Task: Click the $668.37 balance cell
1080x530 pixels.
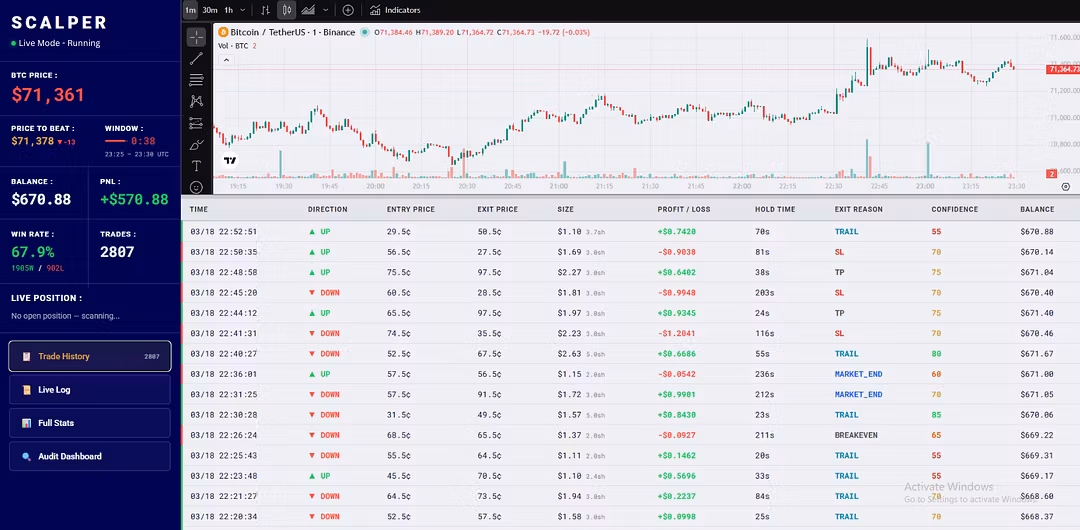Action: tap(1037, 517)
